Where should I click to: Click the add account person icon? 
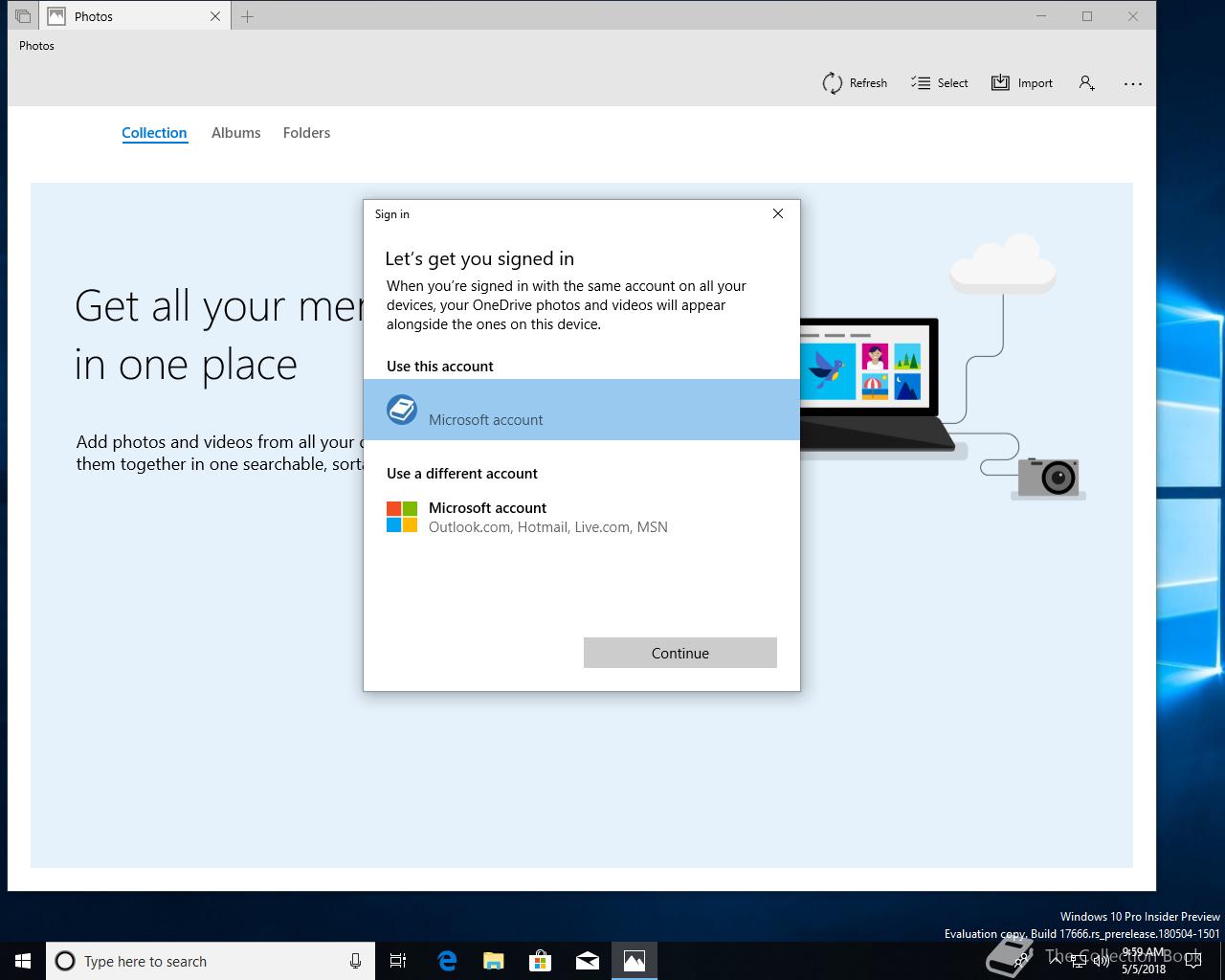(1086, 83)
